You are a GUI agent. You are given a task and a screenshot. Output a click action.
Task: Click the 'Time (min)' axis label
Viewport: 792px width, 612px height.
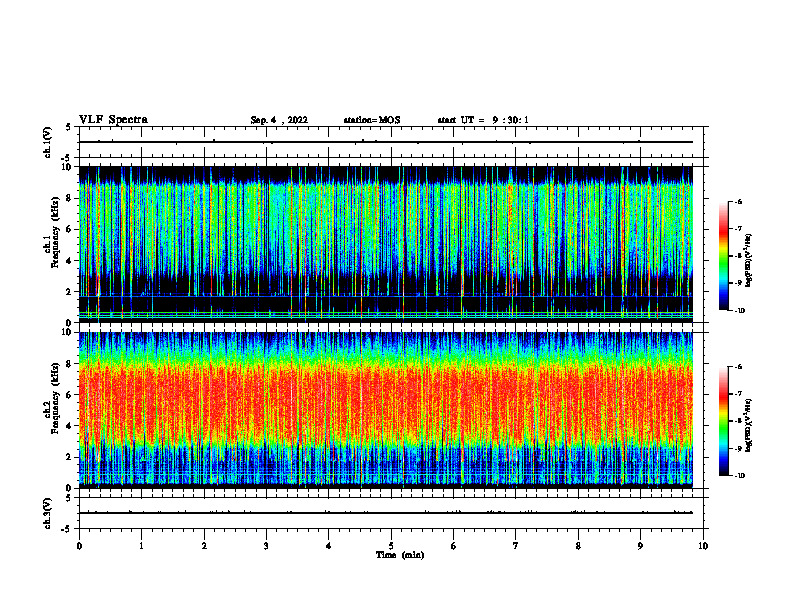click(400, 555)
